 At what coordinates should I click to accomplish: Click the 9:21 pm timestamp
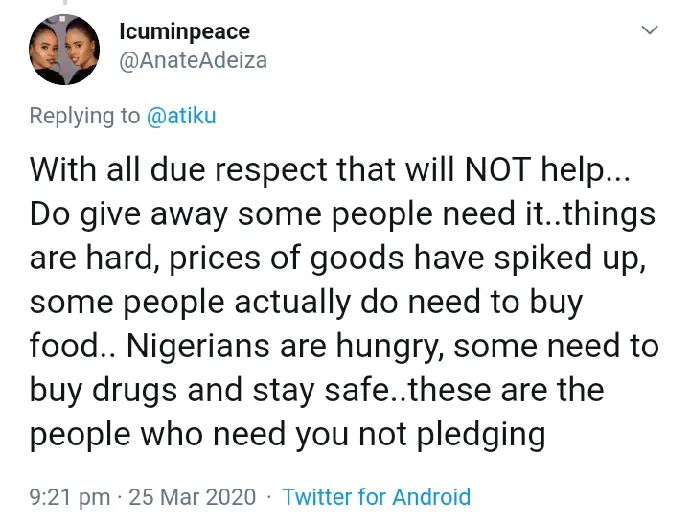click(x=70, y=497)
